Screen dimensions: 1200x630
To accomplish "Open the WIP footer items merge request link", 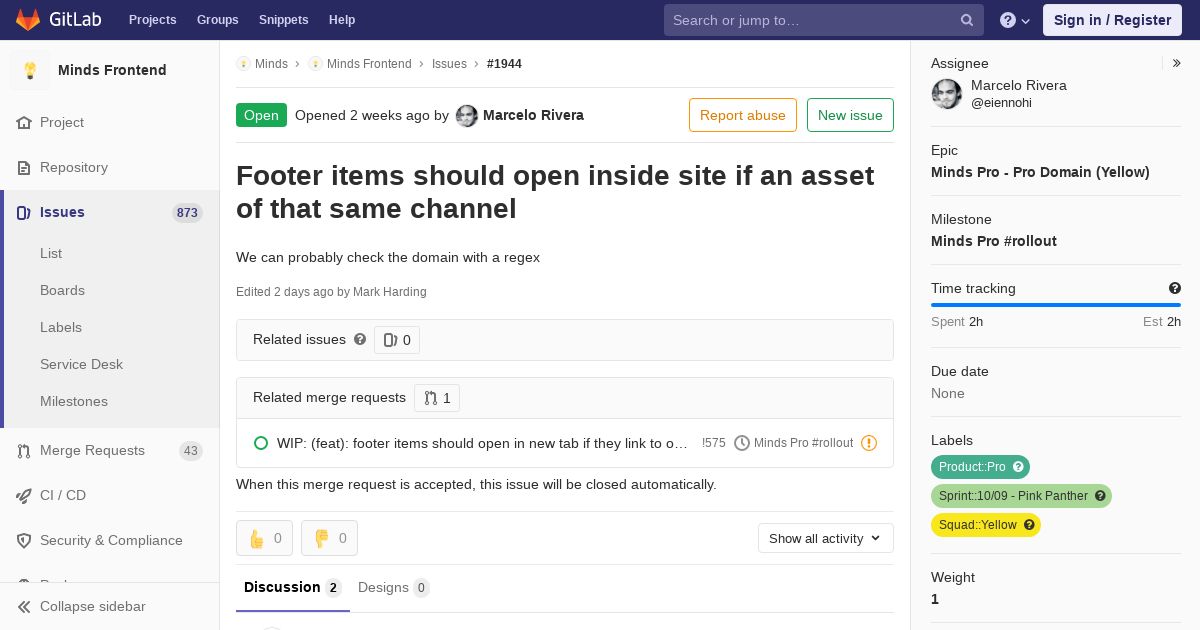I will [482, 443].
